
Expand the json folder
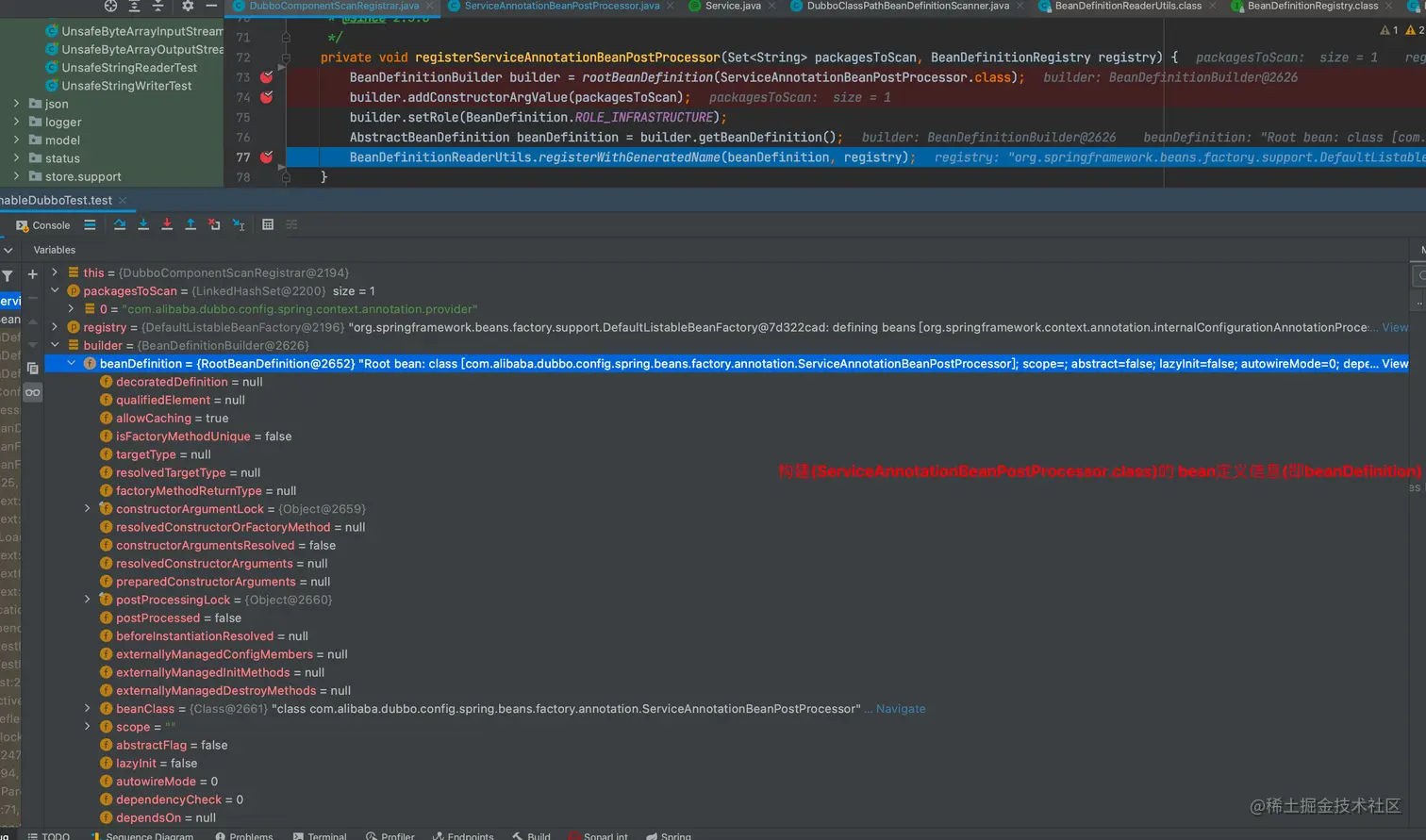click(16, 104)
